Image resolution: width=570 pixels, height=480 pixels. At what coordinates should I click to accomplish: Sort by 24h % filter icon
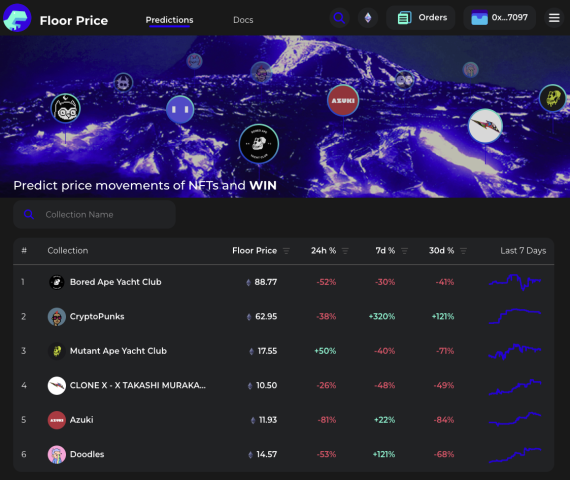pos(345,251)
